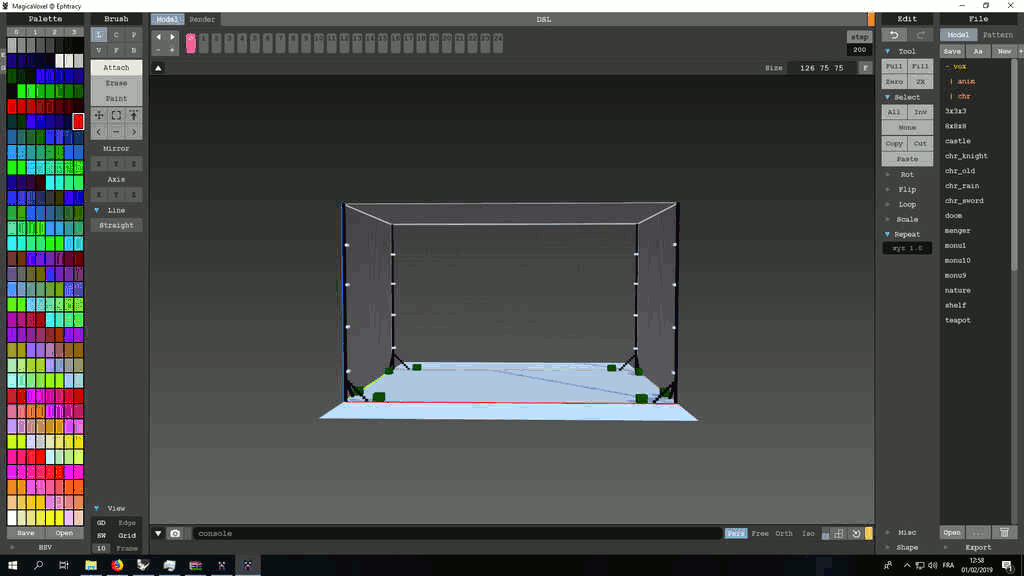Screen dimensions: 1024x576
Task: Click the grid view icon near camera modes
Action: [x=839, y=534]
